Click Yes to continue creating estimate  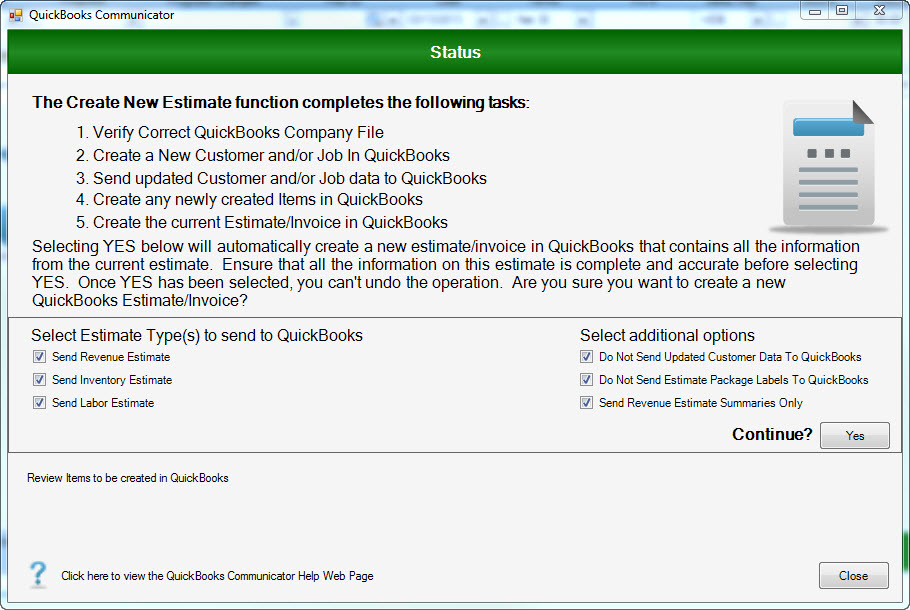(x=854, y=435)
